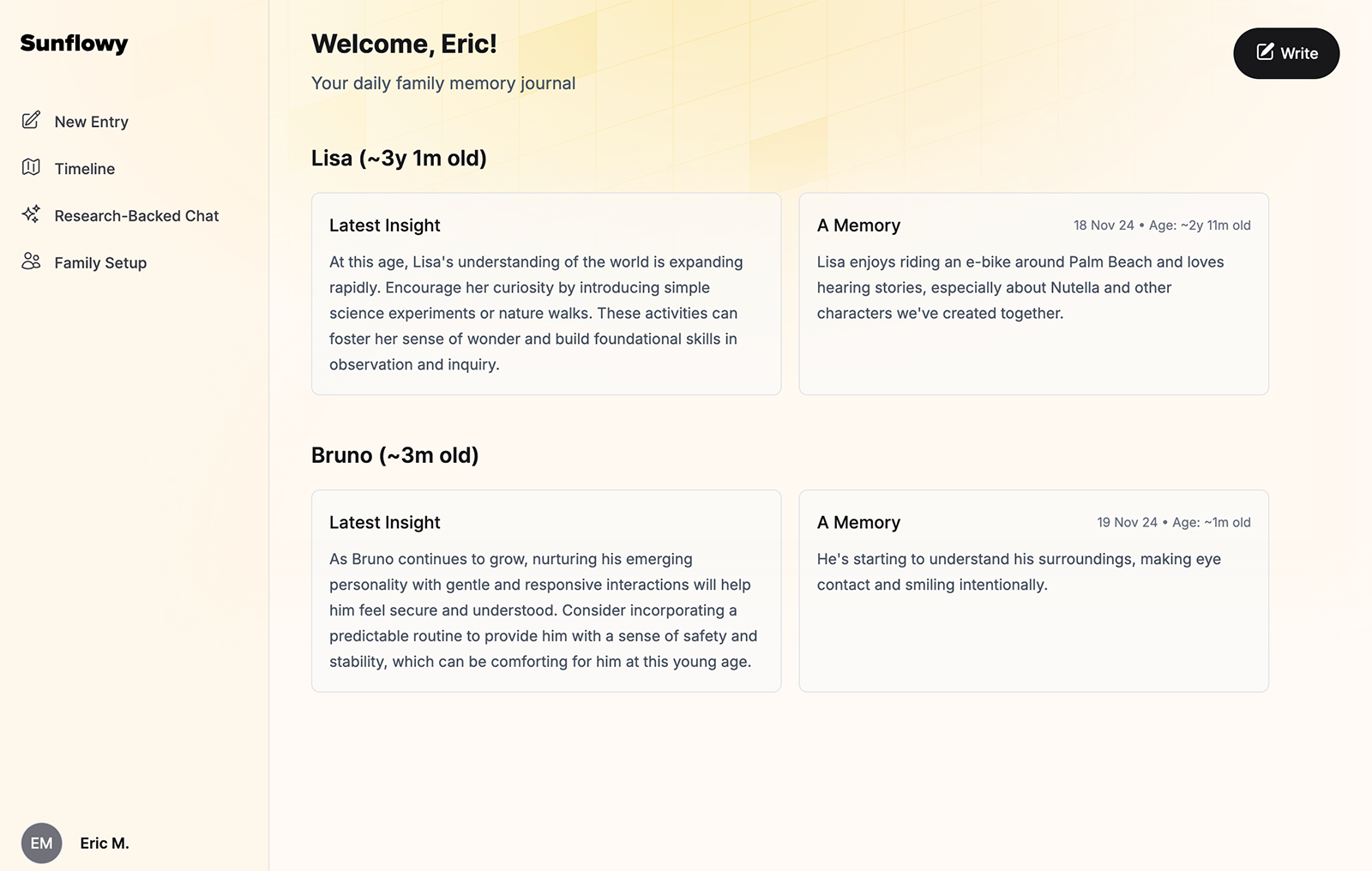Click the Research-Backed Chat sparkle icon
Image resolution: width=1372 pixels, height=871 pixels.
pyautogui.click(x=31, y=214)
